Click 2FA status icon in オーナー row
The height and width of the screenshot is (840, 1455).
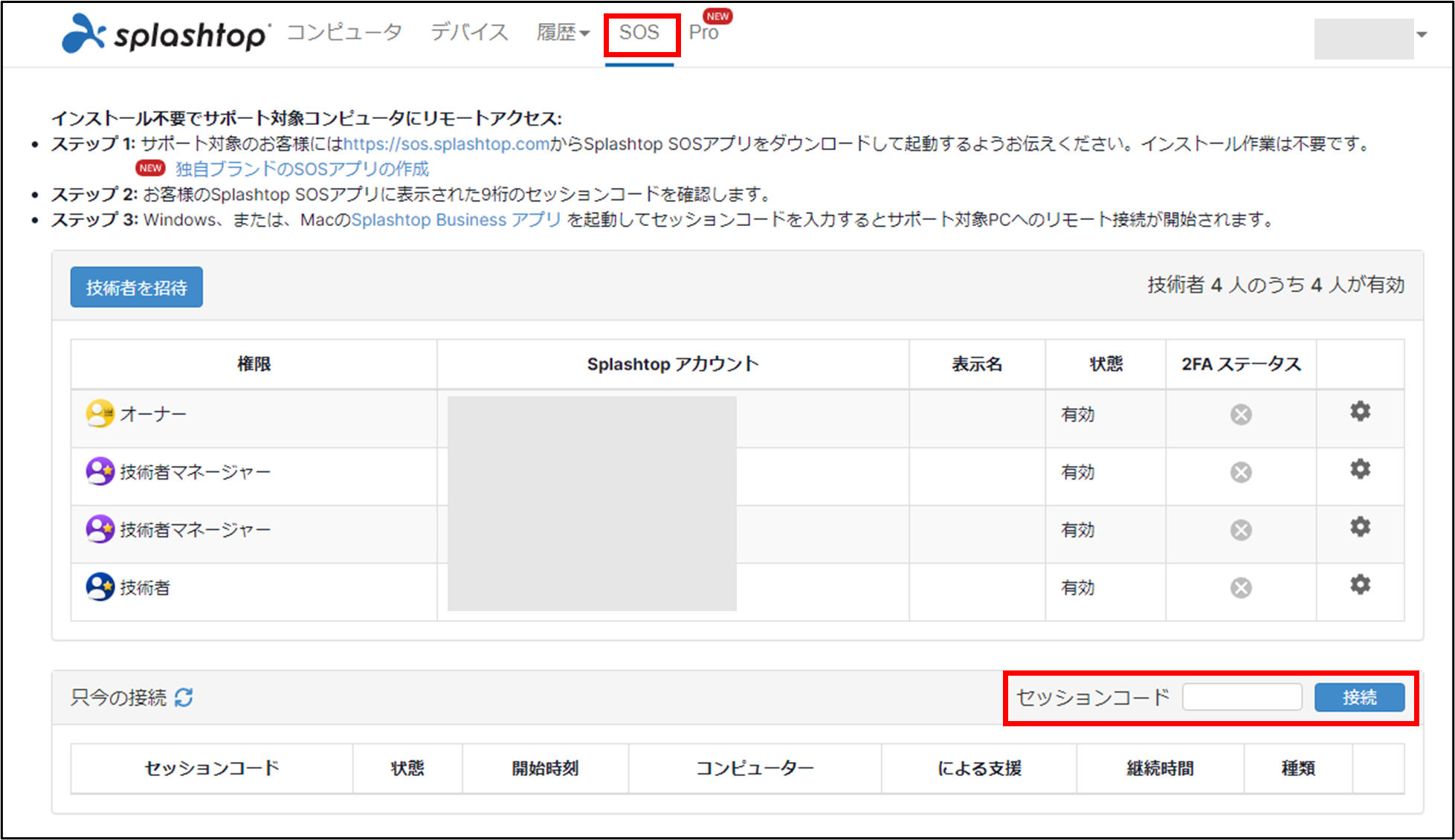tap(1241, 414)
